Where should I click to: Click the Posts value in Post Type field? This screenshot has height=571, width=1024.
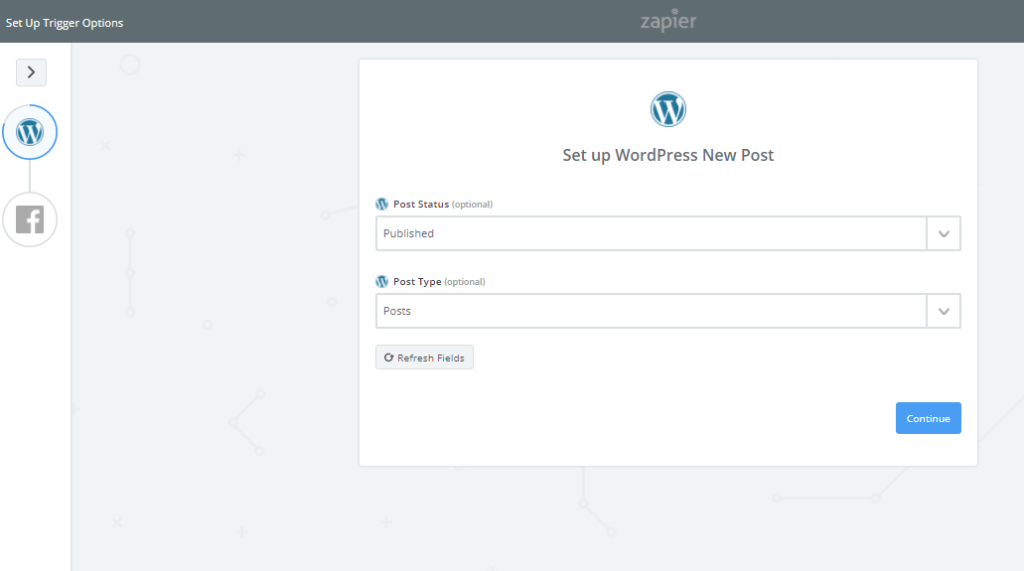tap(397, 311)
